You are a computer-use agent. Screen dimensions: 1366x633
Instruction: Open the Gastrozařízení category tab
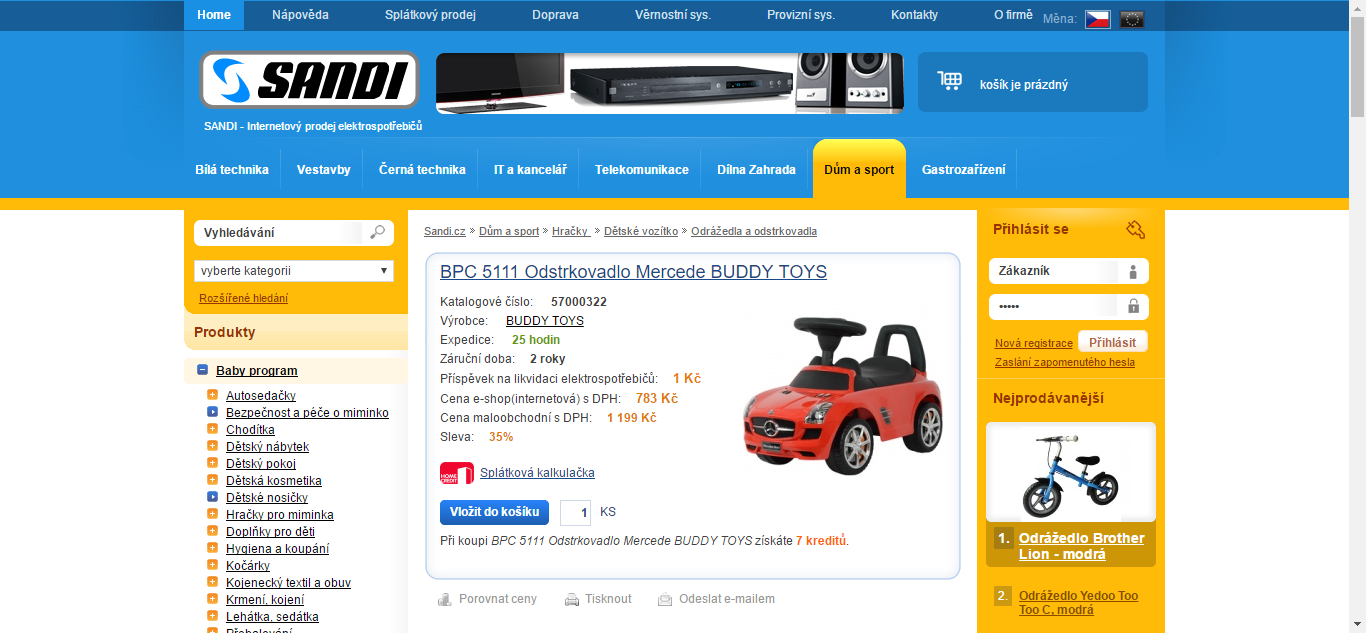tap(964, 170)
